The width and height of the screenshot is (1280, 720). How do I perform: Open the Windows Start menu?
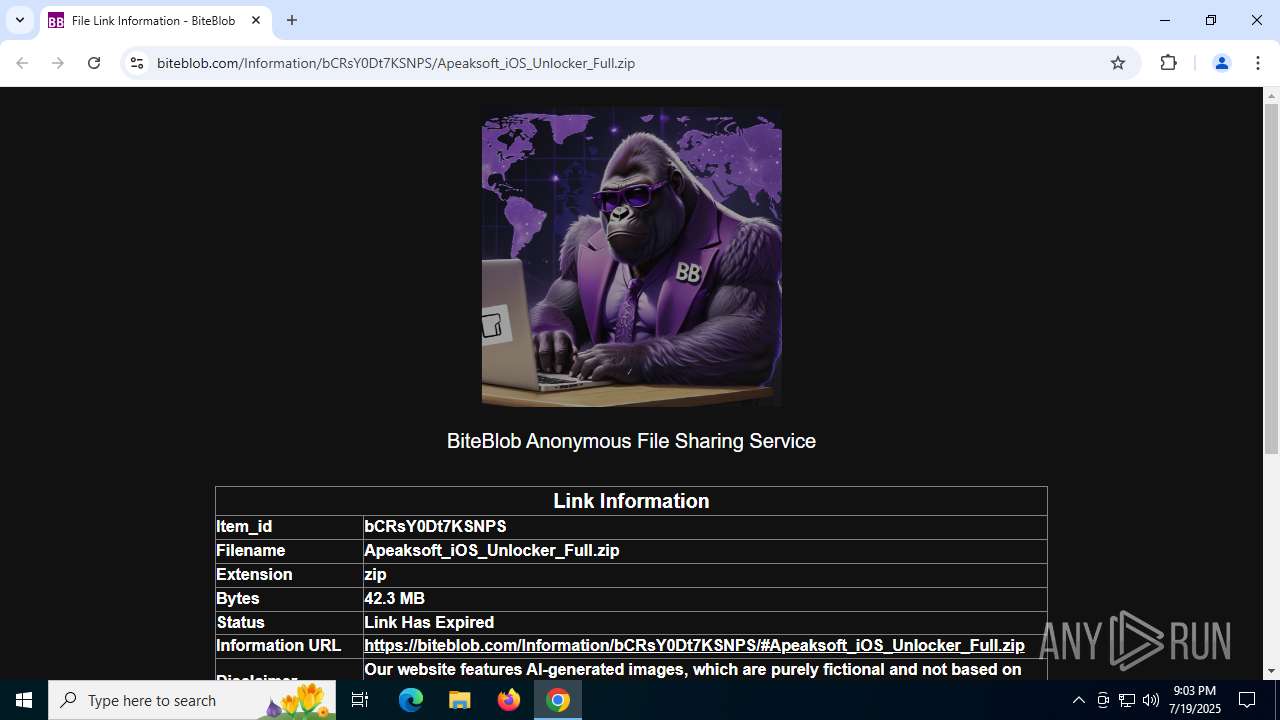(24, 700)
